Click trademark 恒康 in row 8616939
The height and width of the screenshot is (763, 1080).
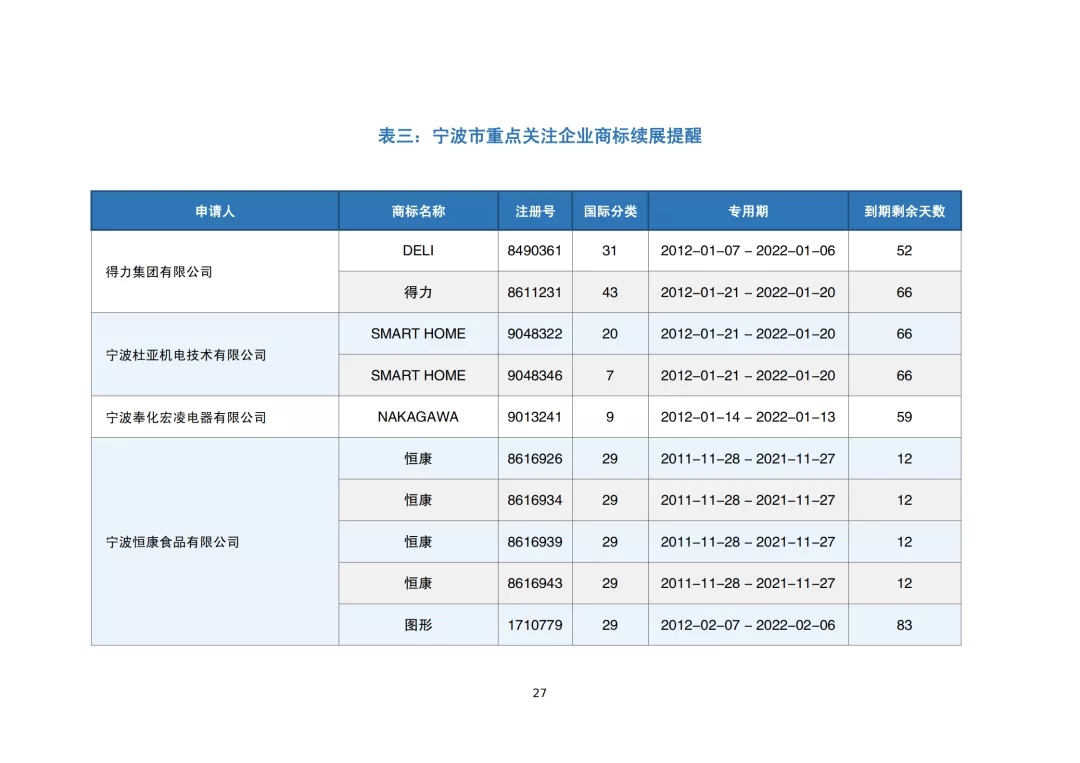(418, 542)
